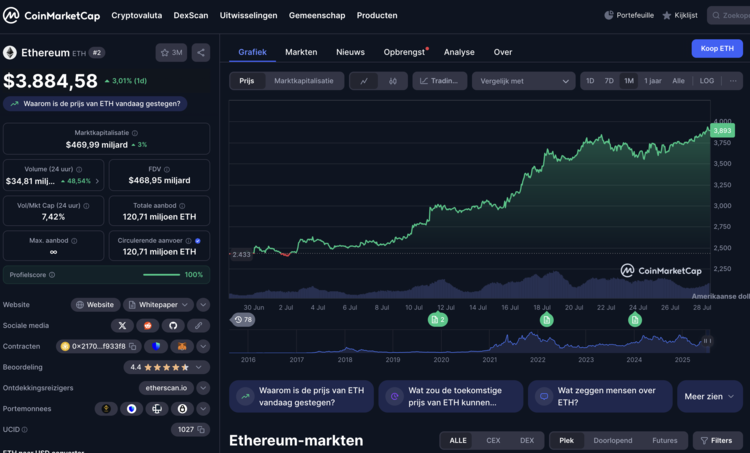Open Vergelijk met dropdown
The image size is (750, 453).
click(524, 81)
